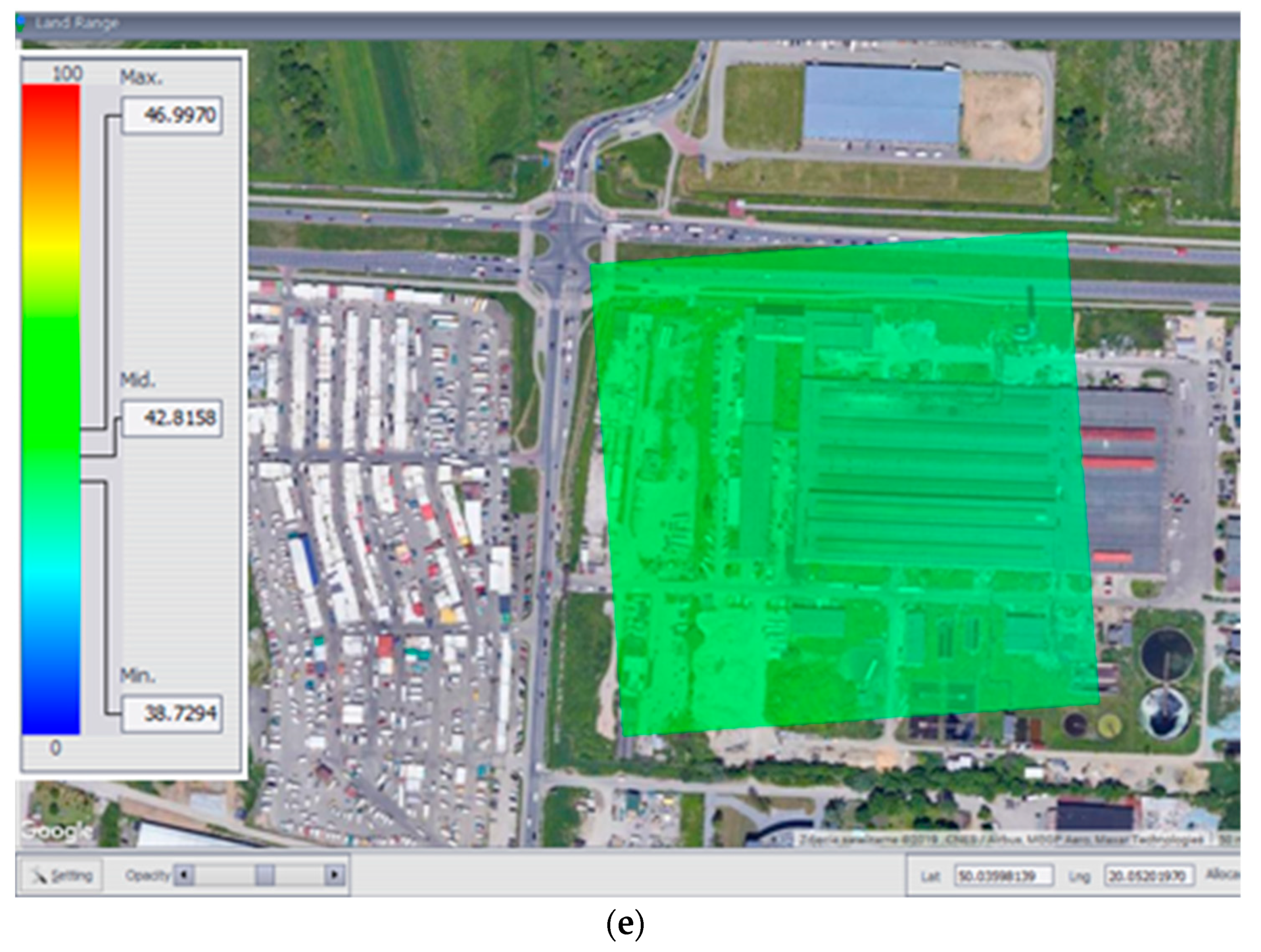Click the Opacity left arrow
The height and width of the screenshot is (952, 1261).
[x=184, y=875]
